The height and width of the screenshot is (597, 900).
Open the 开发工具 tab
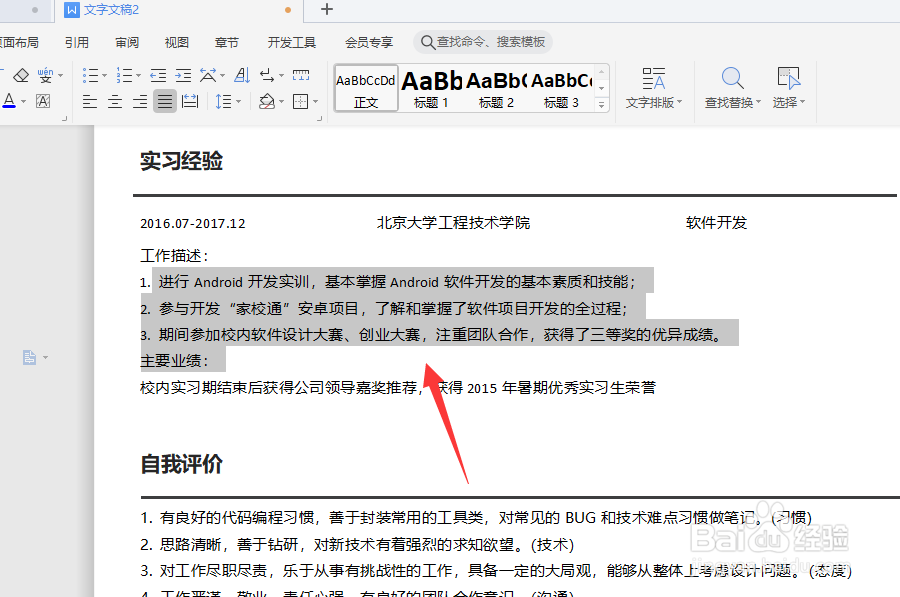[292, 42]
